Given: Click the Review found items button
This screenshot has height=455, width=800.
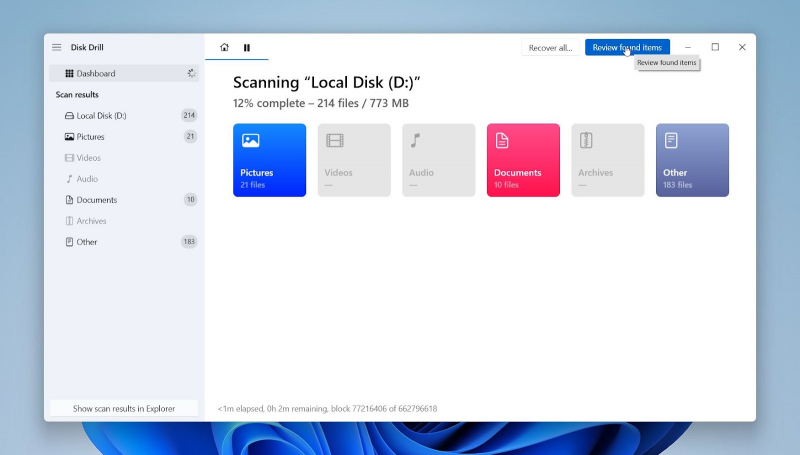Looking at the screenshot, I should (x=627, y=47).
